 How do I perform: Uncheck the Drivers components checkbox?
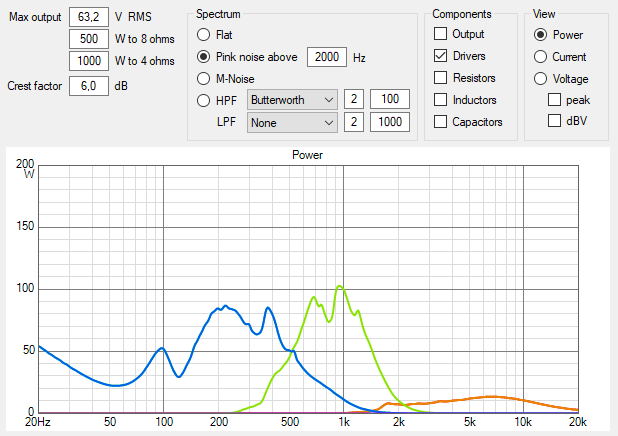440,56
